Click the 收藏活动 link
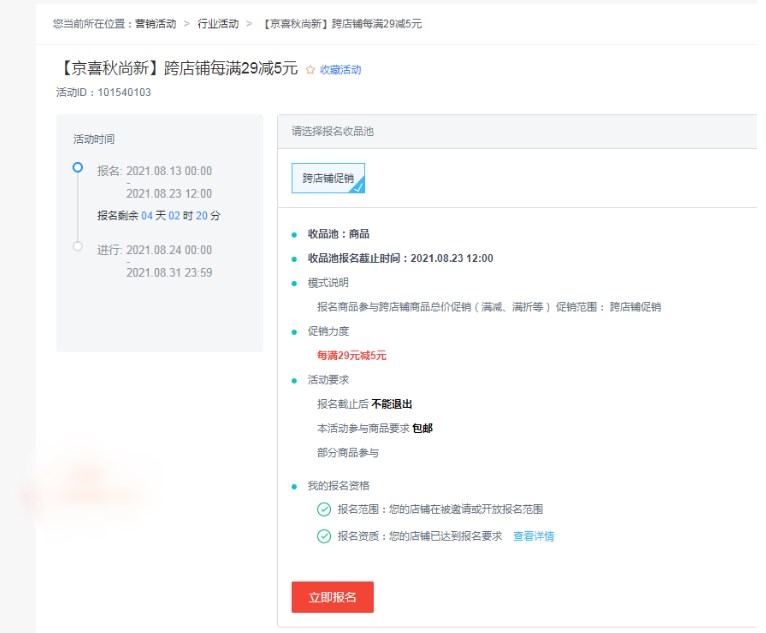Image resolution: width=766 pixels, height=633 pixels. (340, 70)
